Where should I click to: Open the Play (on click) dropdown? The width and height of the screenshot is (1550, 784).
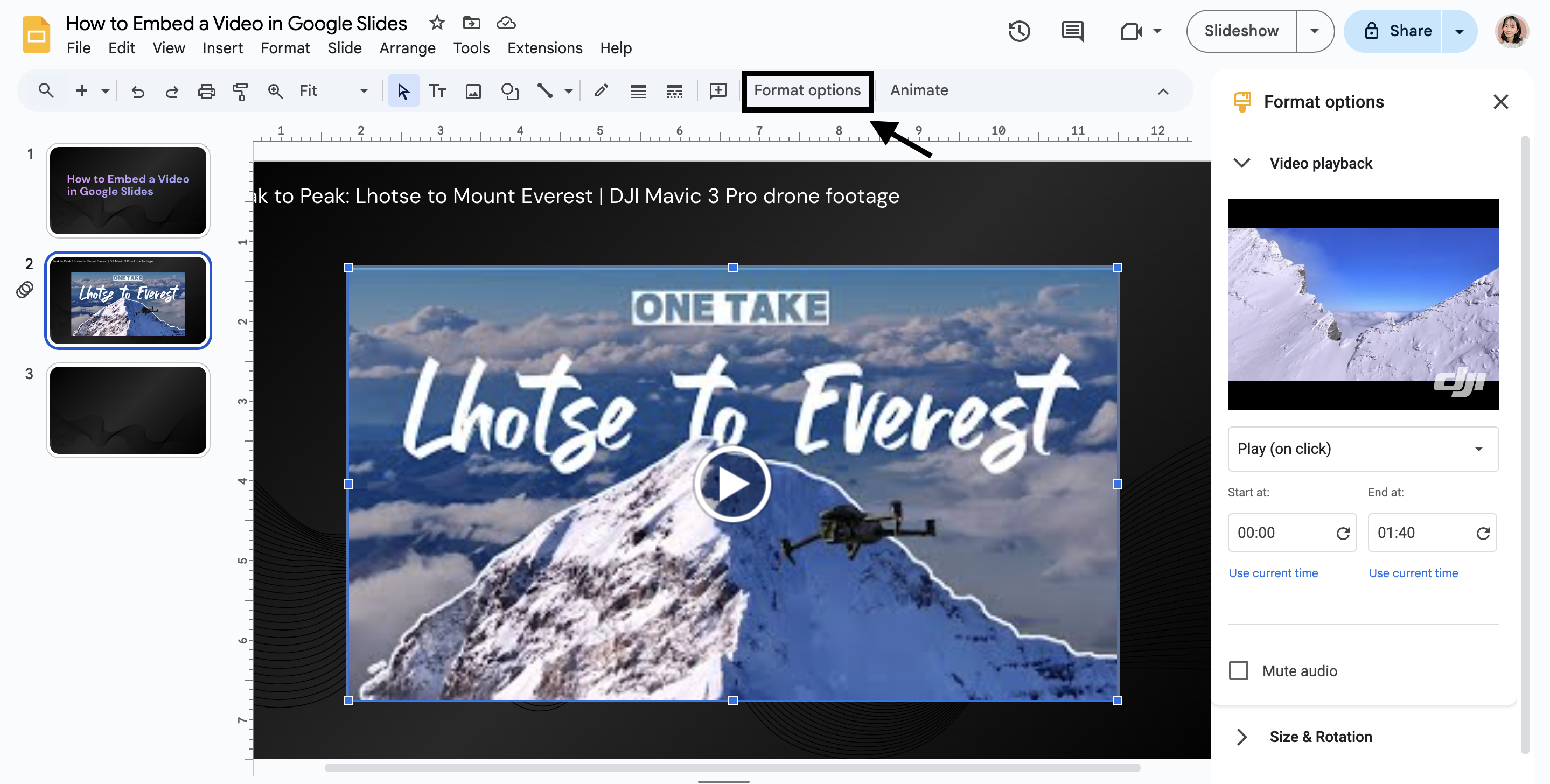tap(1363, 449)
